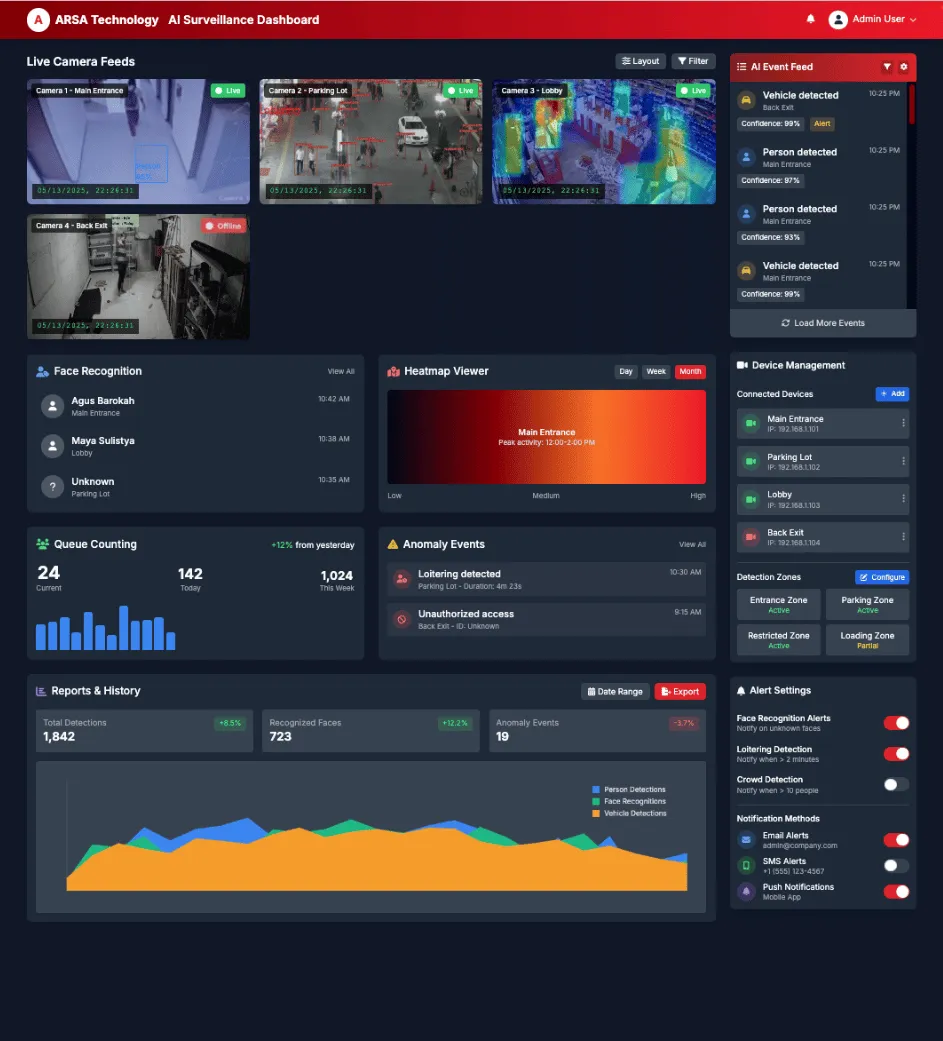
Task: Switch heatmap view to Week
Action: tap(656, 371)
